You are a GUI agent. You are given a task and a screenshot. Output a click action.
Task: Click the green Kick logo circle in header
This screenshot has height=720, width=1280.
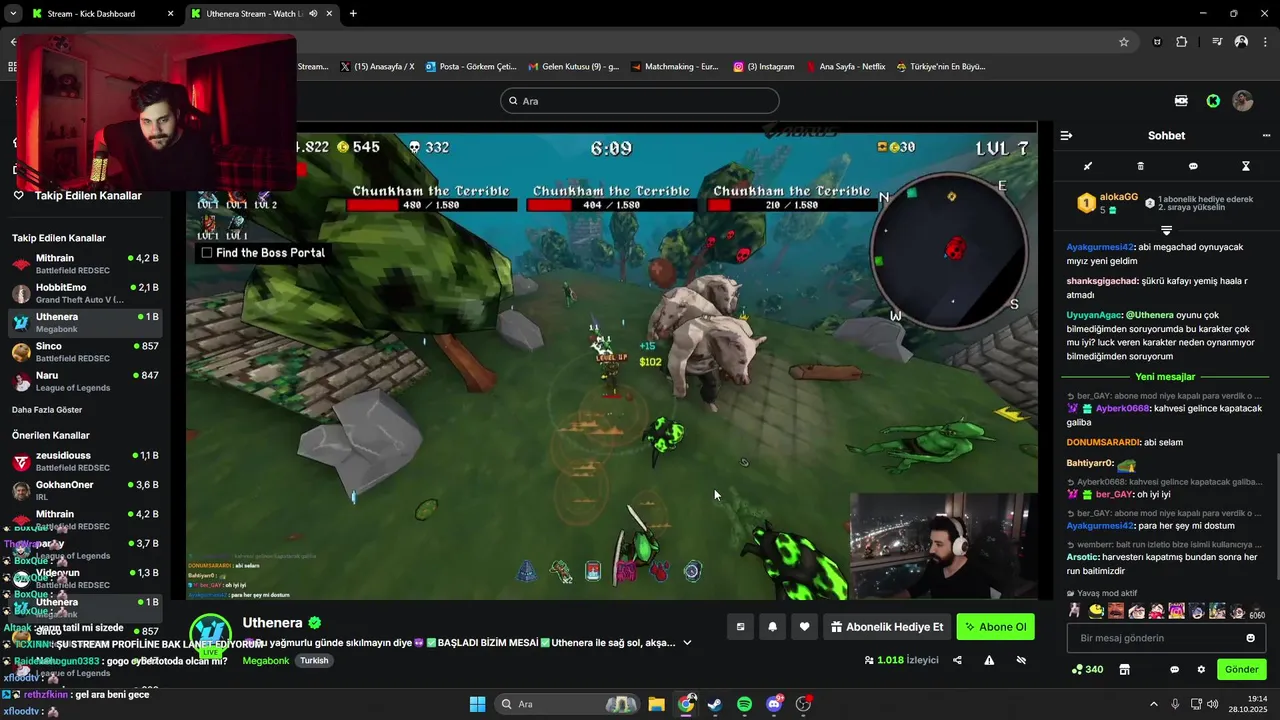pos(1213,101)
